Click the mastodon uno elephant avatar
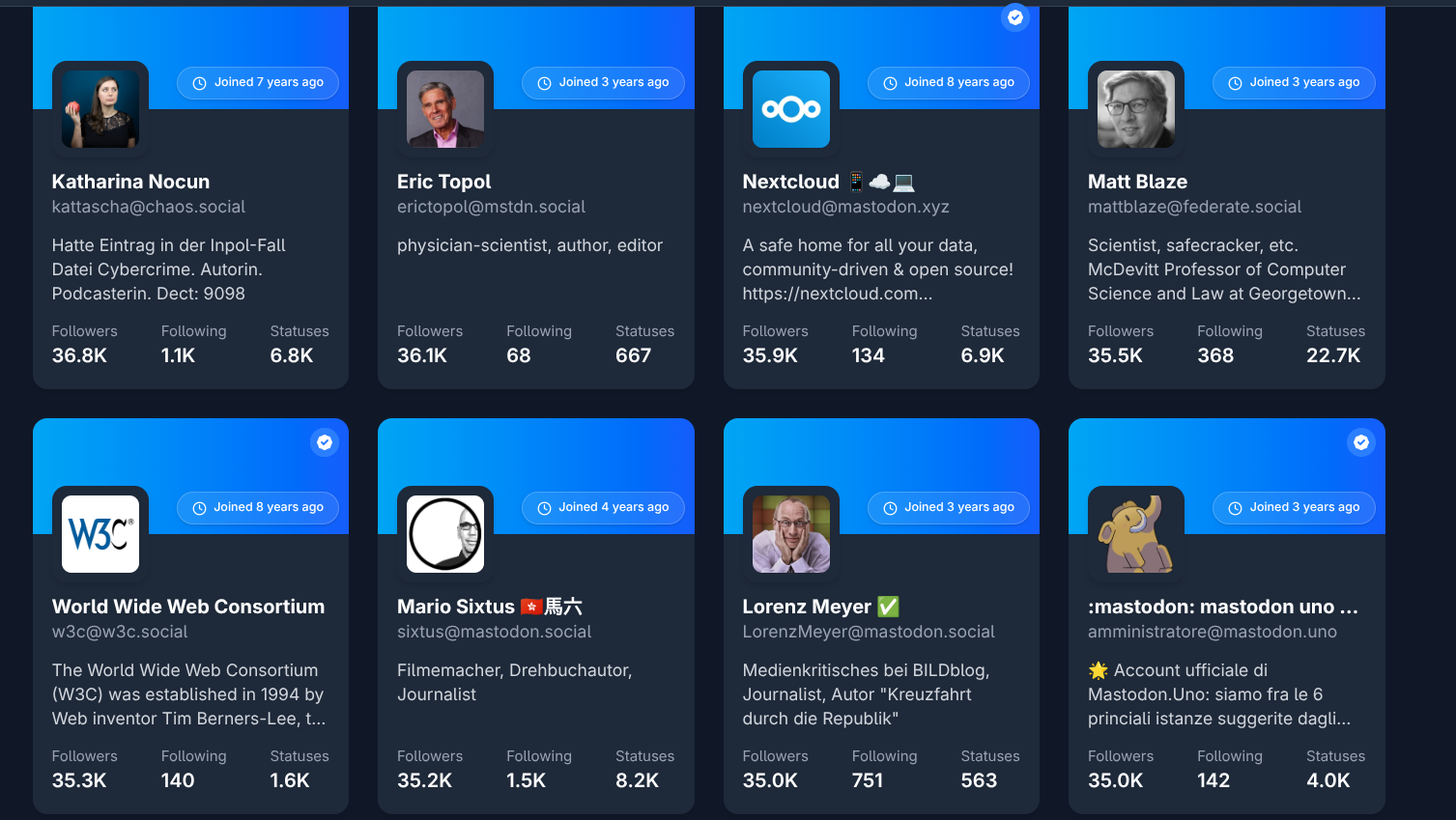The image size is (1456, 820). [1136, 534]
